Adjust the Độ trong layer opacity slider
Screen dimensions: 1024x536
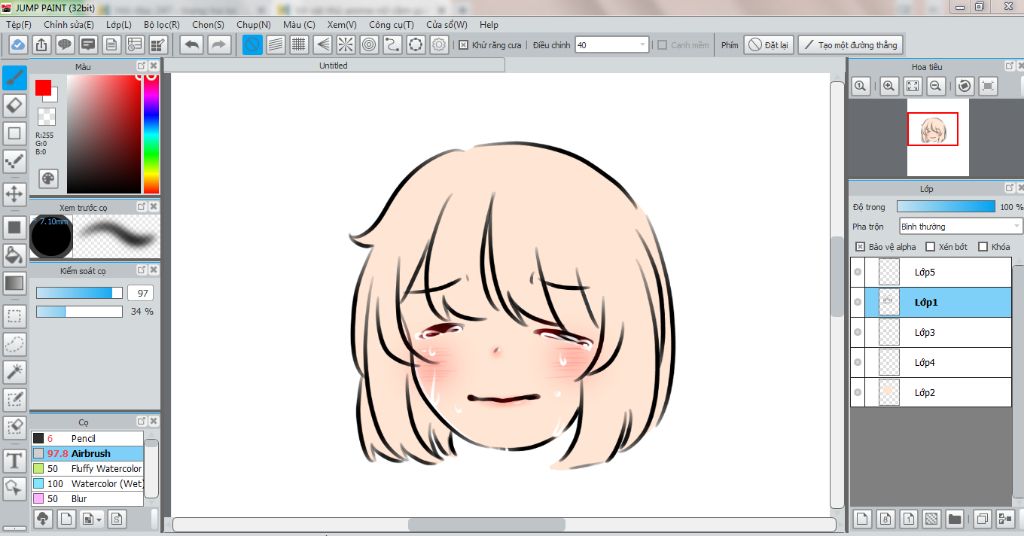946,207
